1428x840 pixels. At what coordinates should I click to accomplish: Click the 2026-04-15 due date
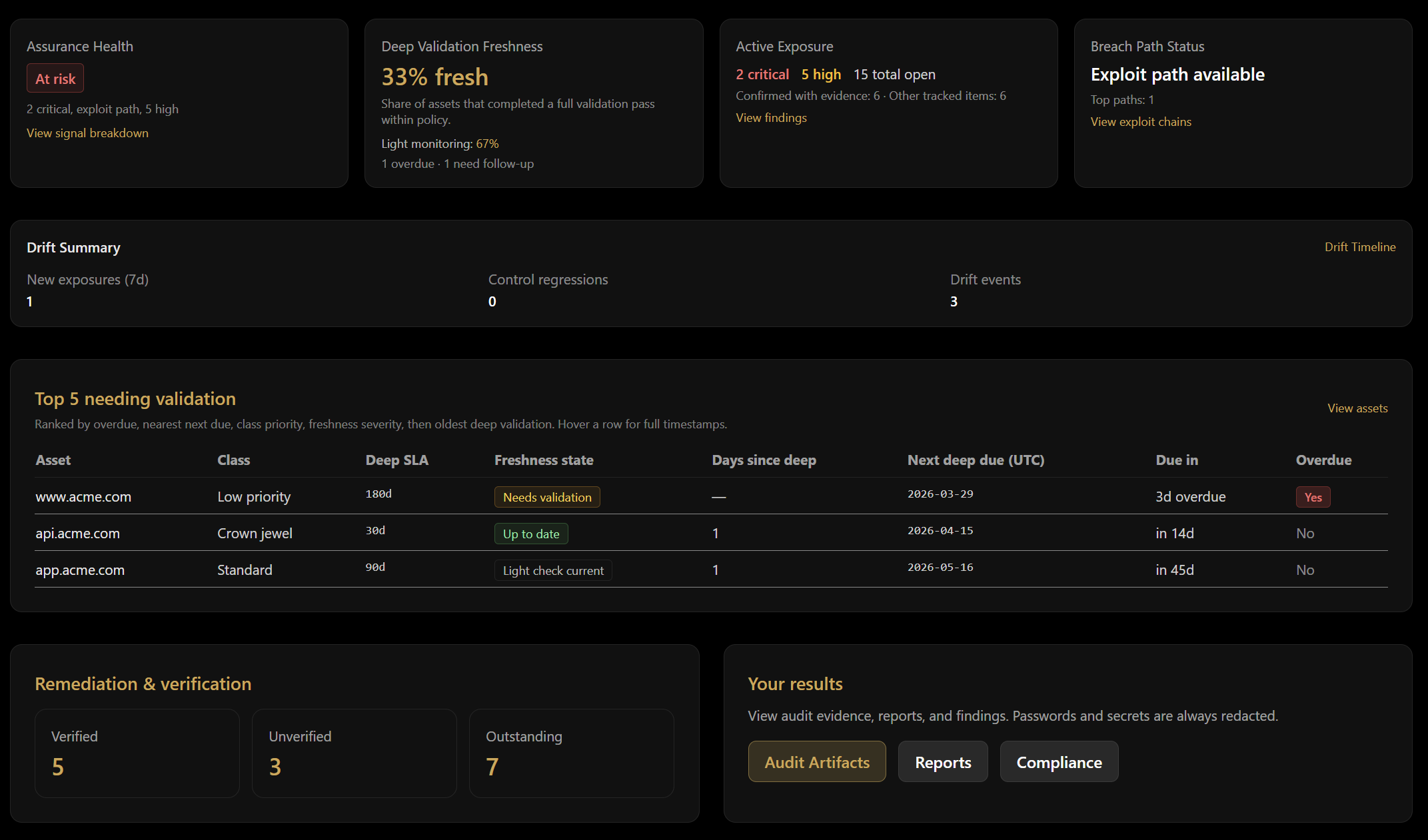[940, 531]
